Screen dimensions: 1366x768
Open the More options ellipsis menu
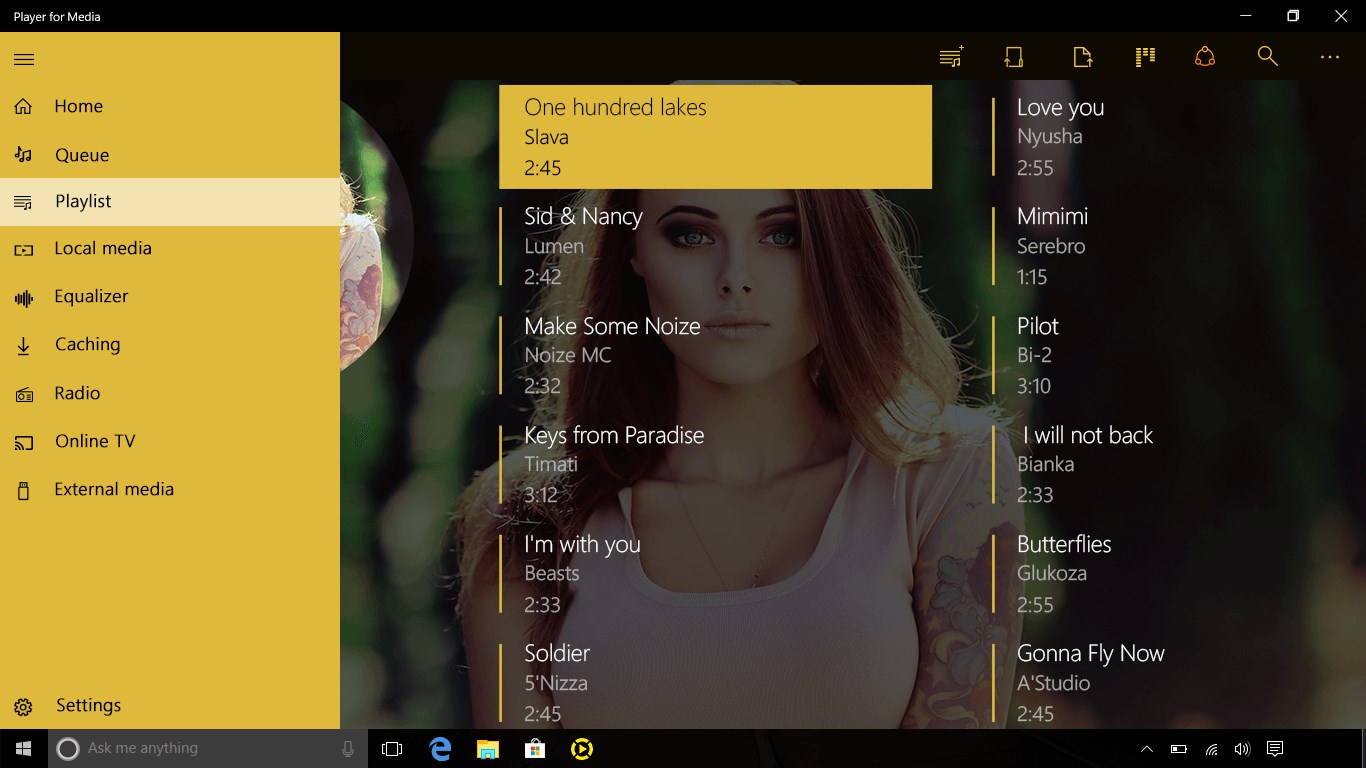(x=1329, y=57)
